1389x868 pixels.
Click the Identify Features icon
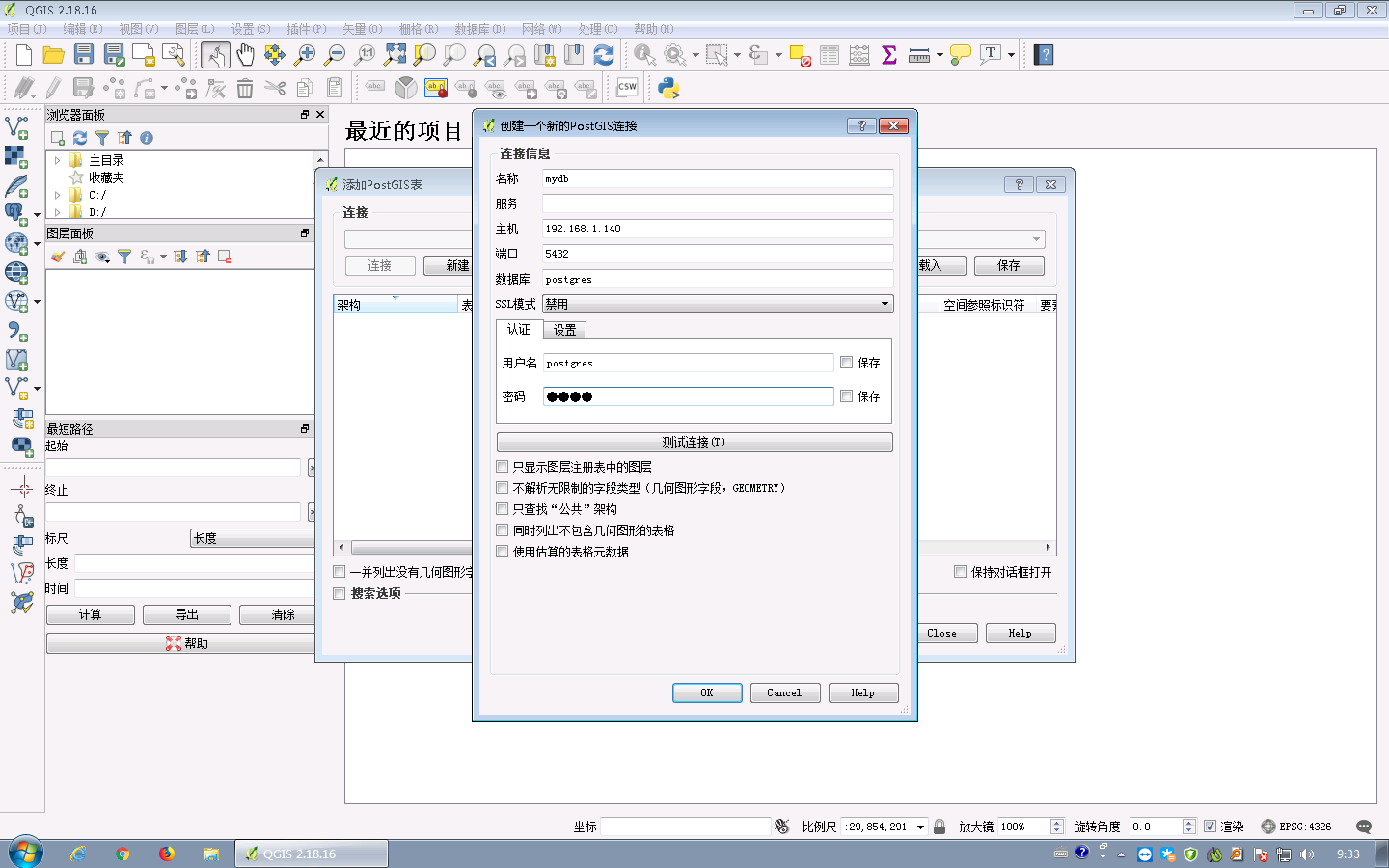(x=644, y=55)
